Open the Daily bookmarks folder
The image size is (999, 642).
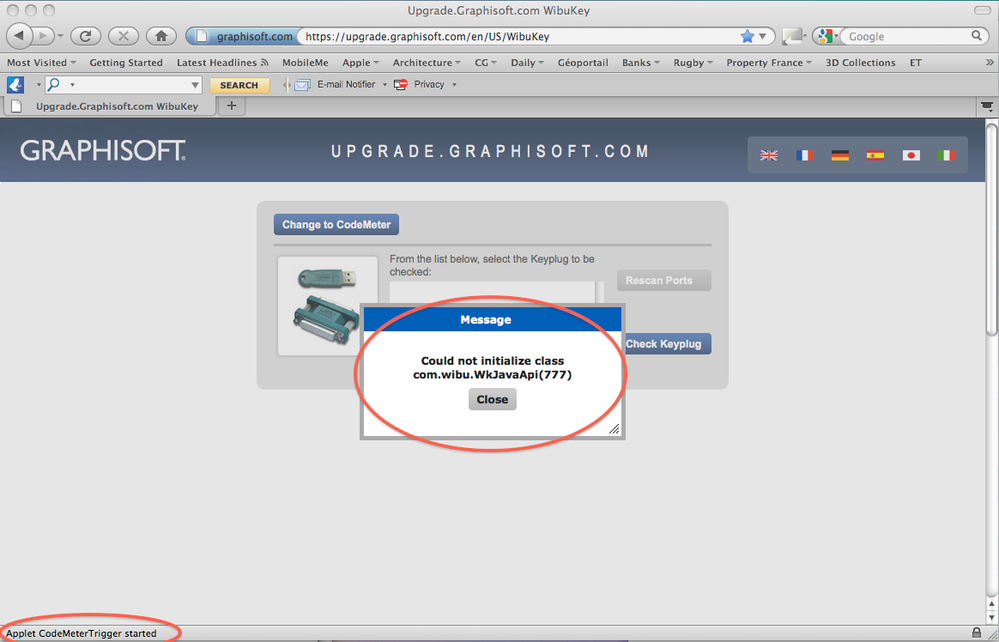pyautogui.click(x=528, y=62)
